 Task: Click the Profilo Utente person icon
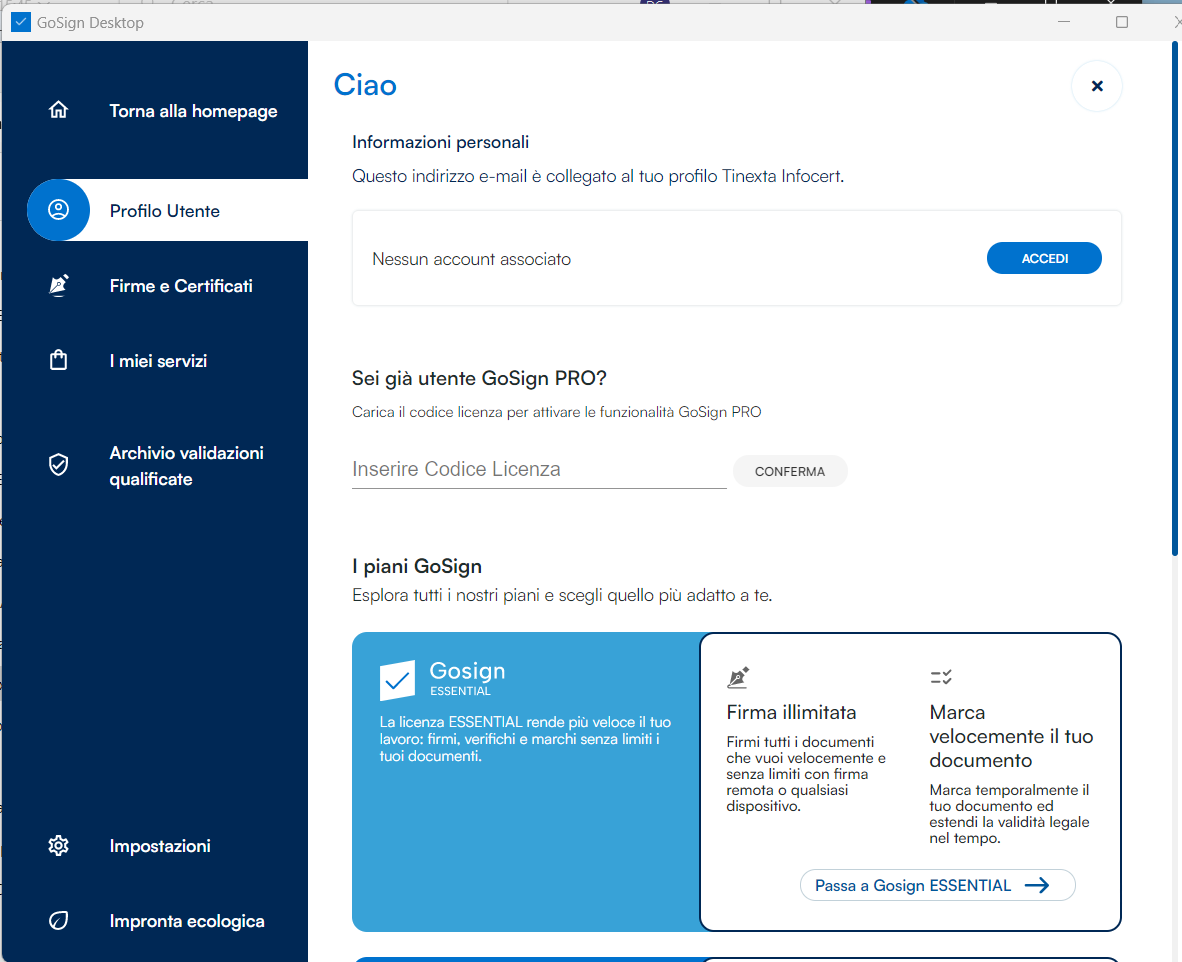(58, 210)
